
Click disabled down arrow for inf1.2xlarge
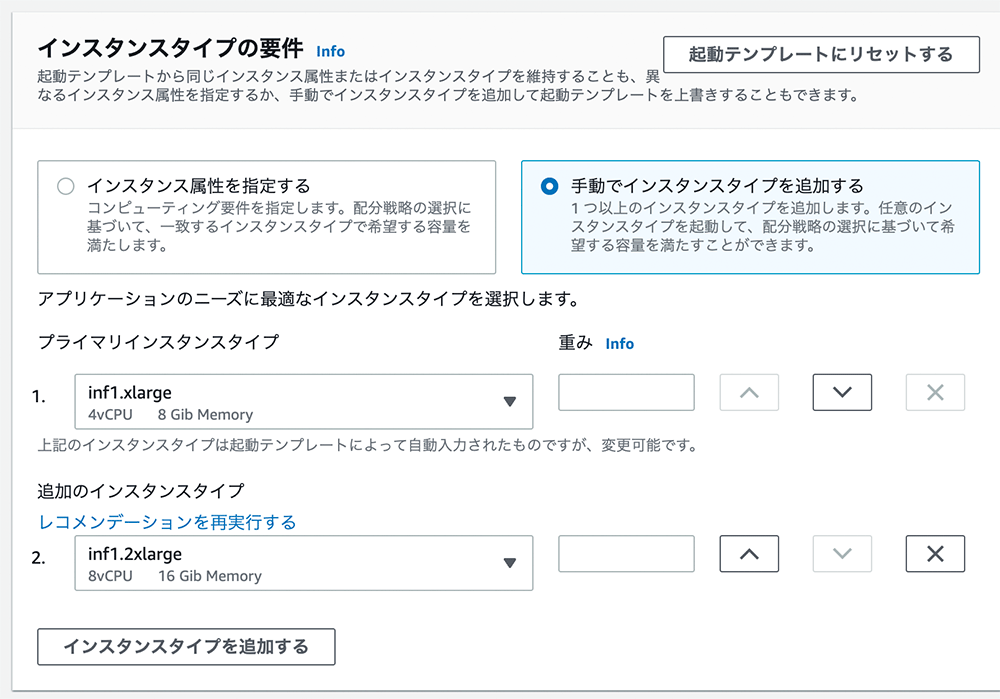click(842, 554)
